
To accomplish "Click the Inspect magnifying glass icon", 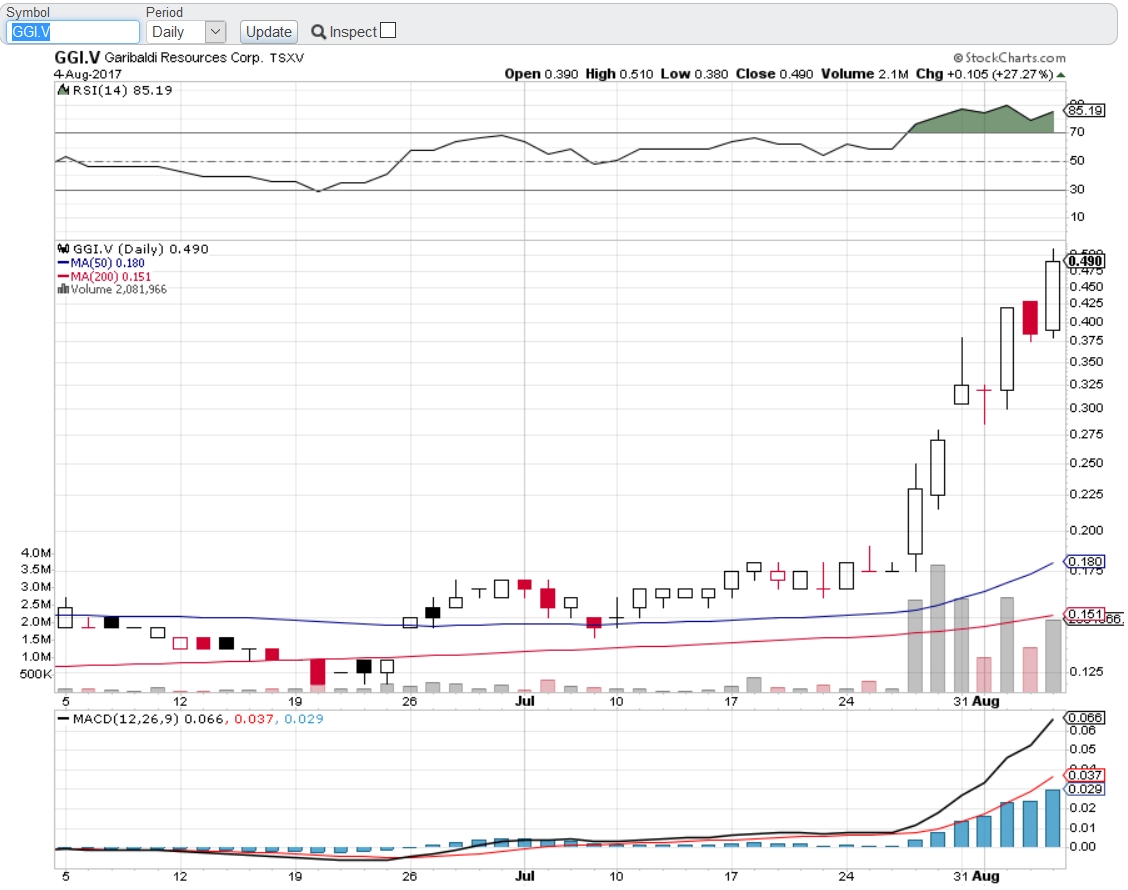I will (x=319, y=32).
